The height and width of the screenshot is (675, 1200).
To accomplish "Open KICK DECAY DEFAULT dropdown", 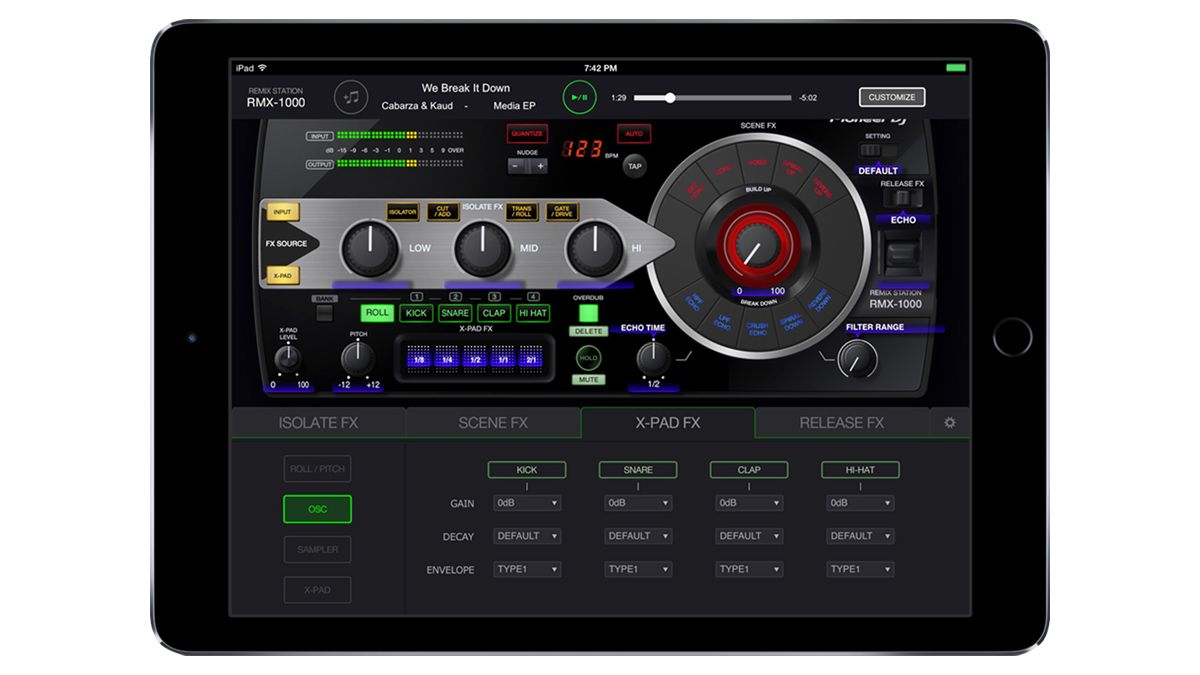I will click(x=527, y=536).
